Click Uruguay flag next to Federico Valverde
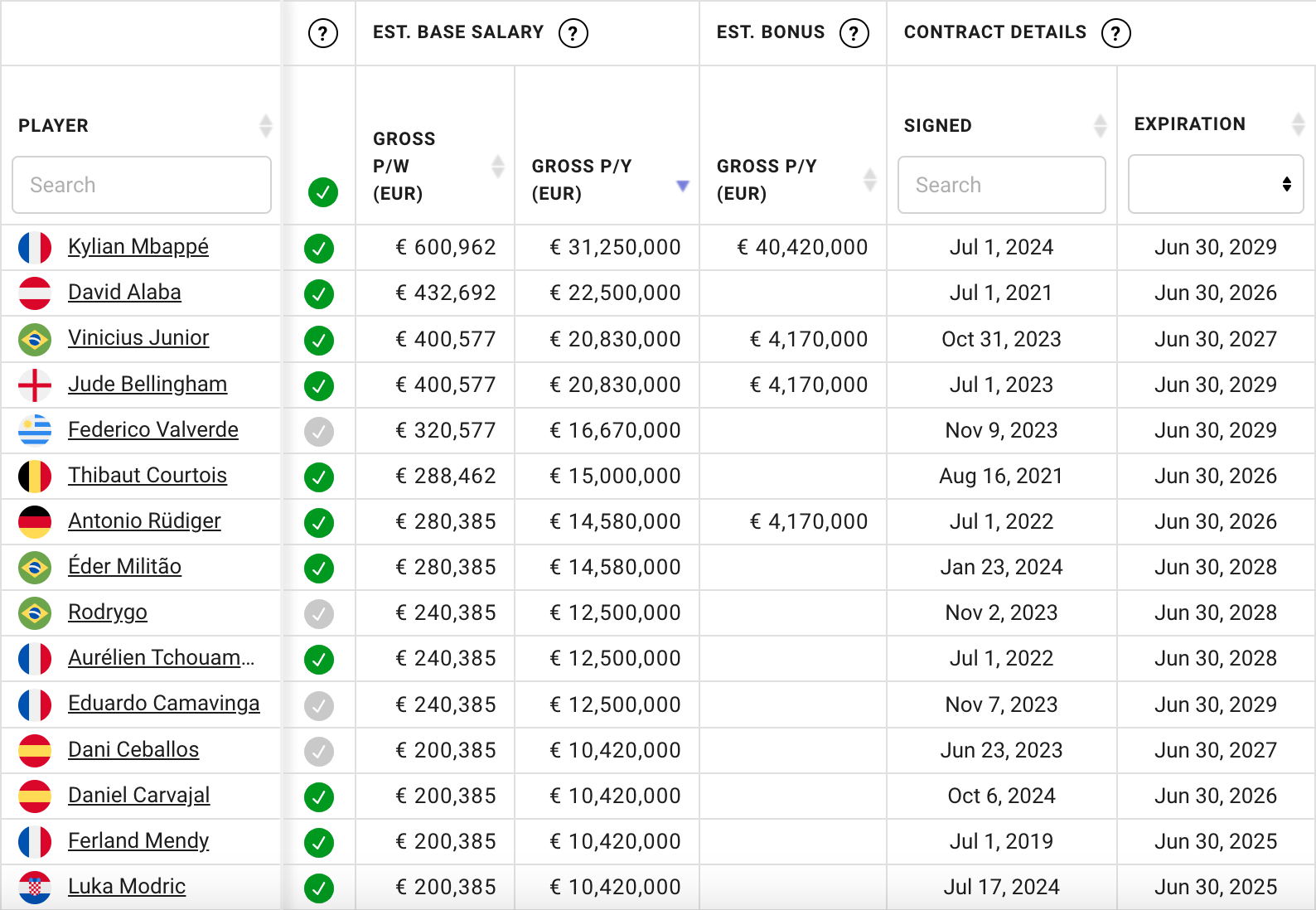The width and height of the screenshot is (1316, 910). pos(35,431)
